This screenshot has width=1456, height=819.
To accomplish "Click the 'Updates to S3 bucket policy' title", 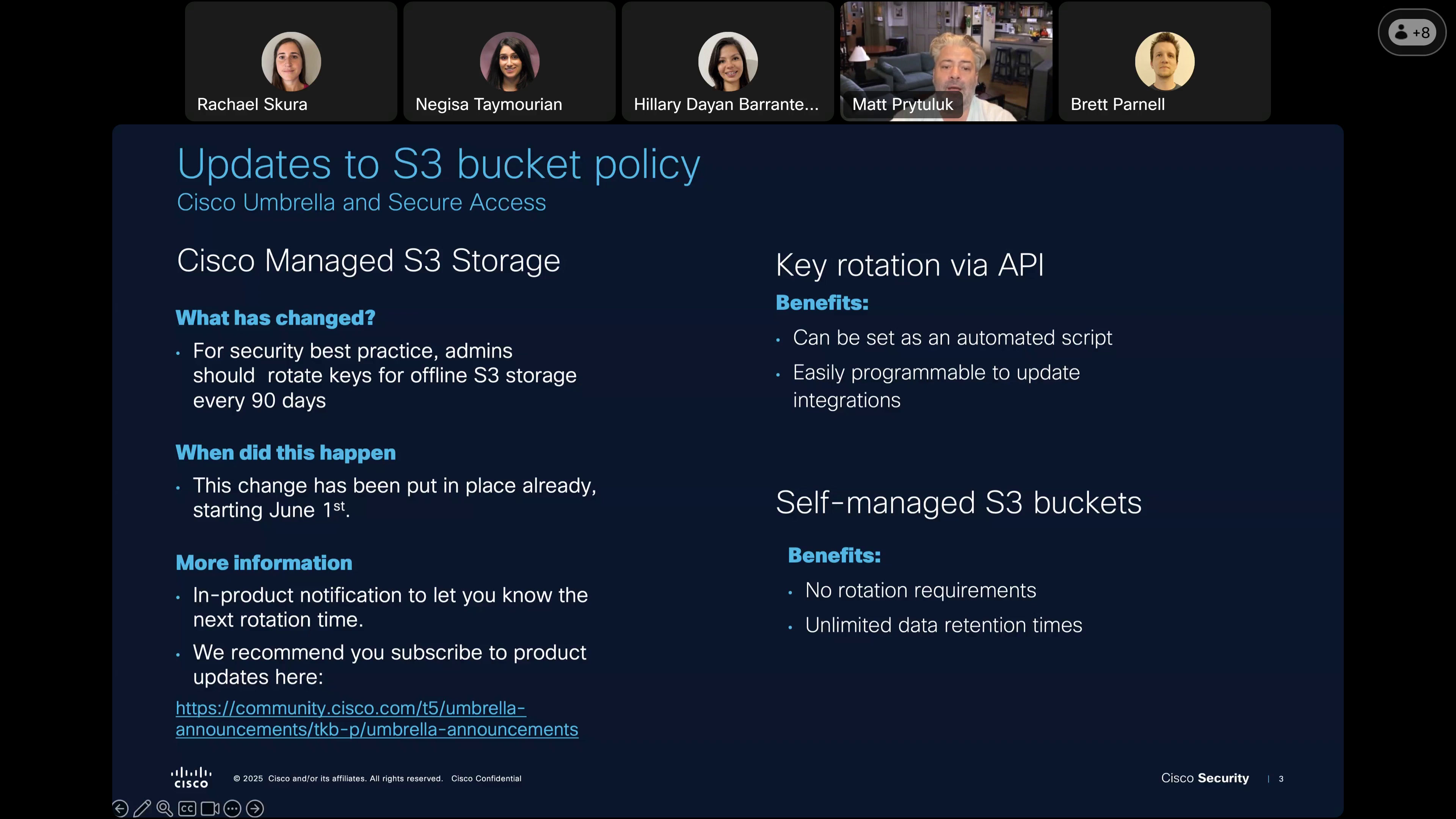I will (x=439, y=165).
